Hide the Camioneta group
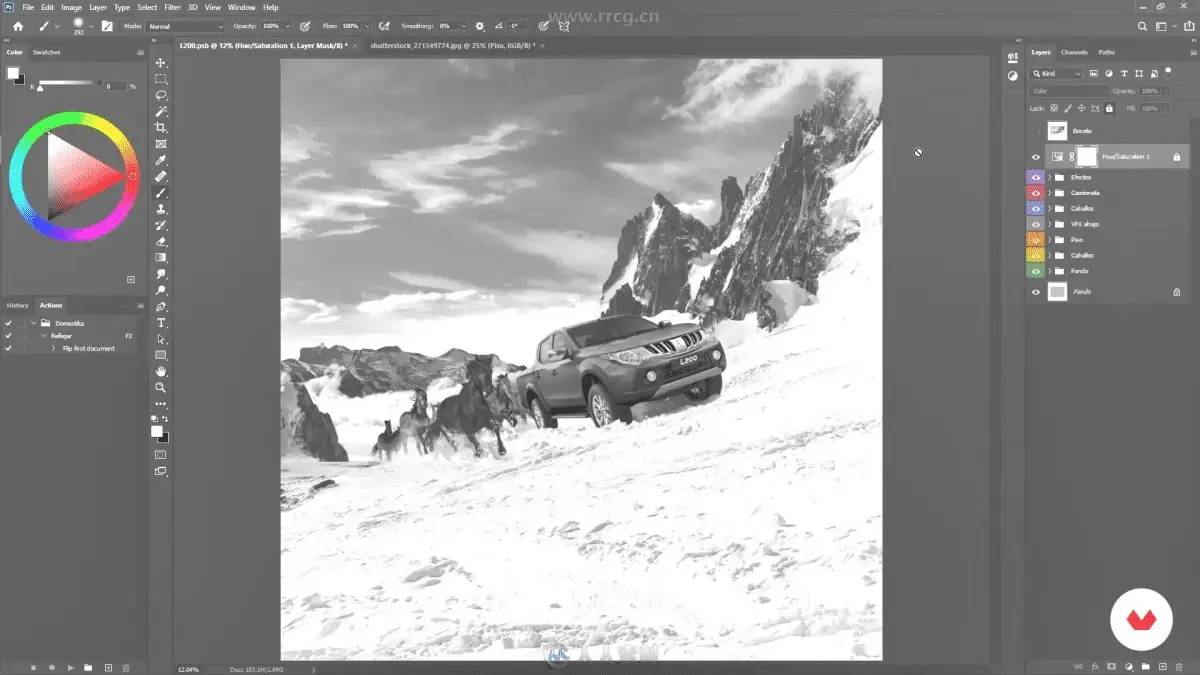 [x=1035, y=192]
